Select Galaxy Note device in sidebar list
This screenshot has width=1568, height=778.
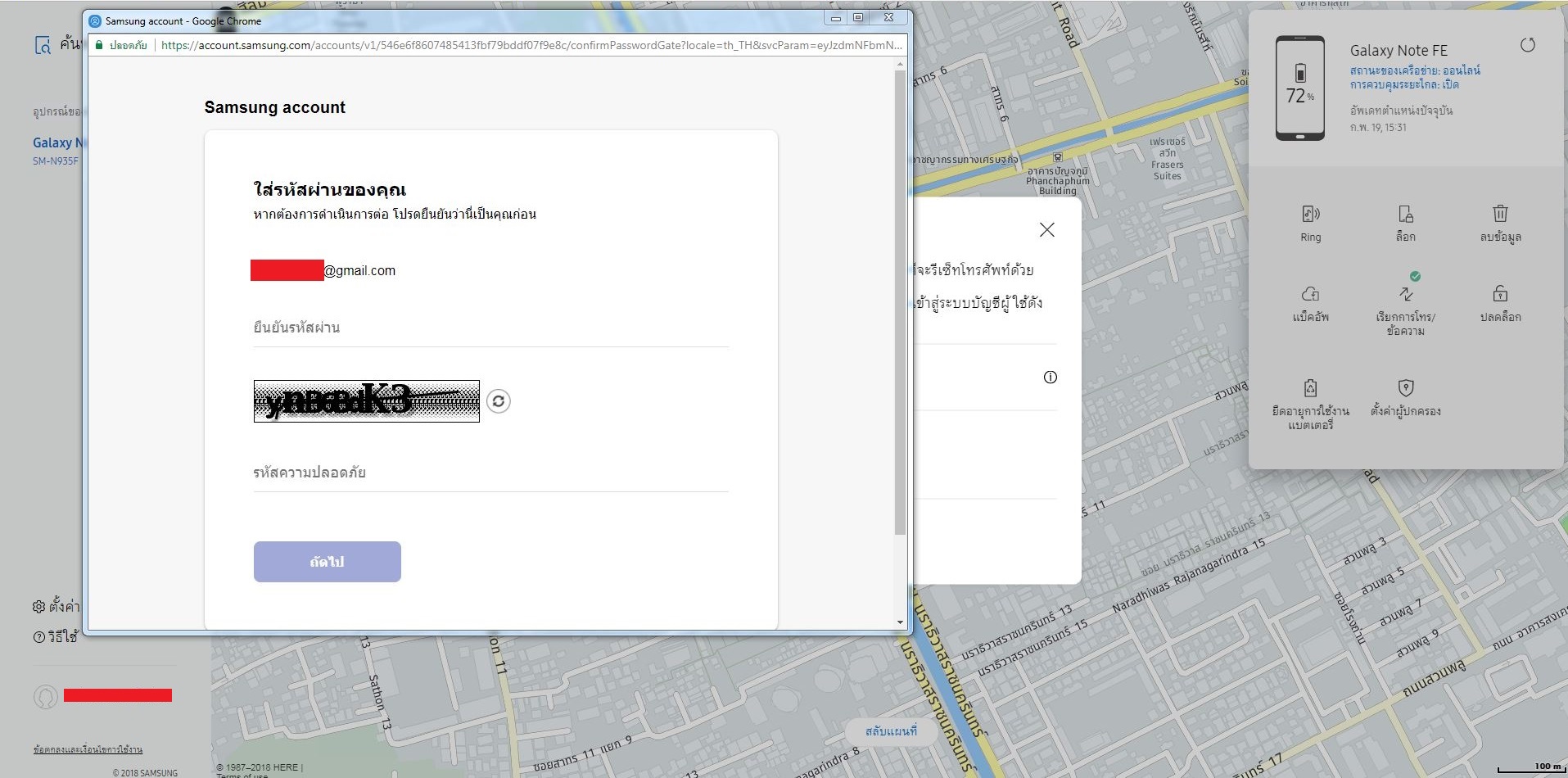pyautogui.click(x=57, y=150)
